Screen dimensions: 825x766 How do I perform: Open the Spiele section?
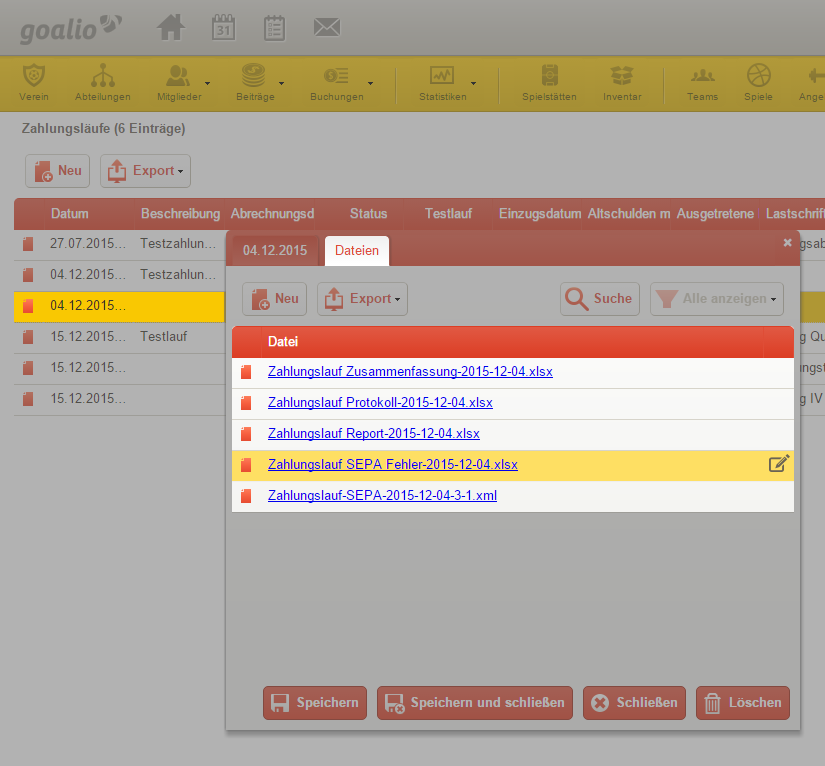point(758,83)
